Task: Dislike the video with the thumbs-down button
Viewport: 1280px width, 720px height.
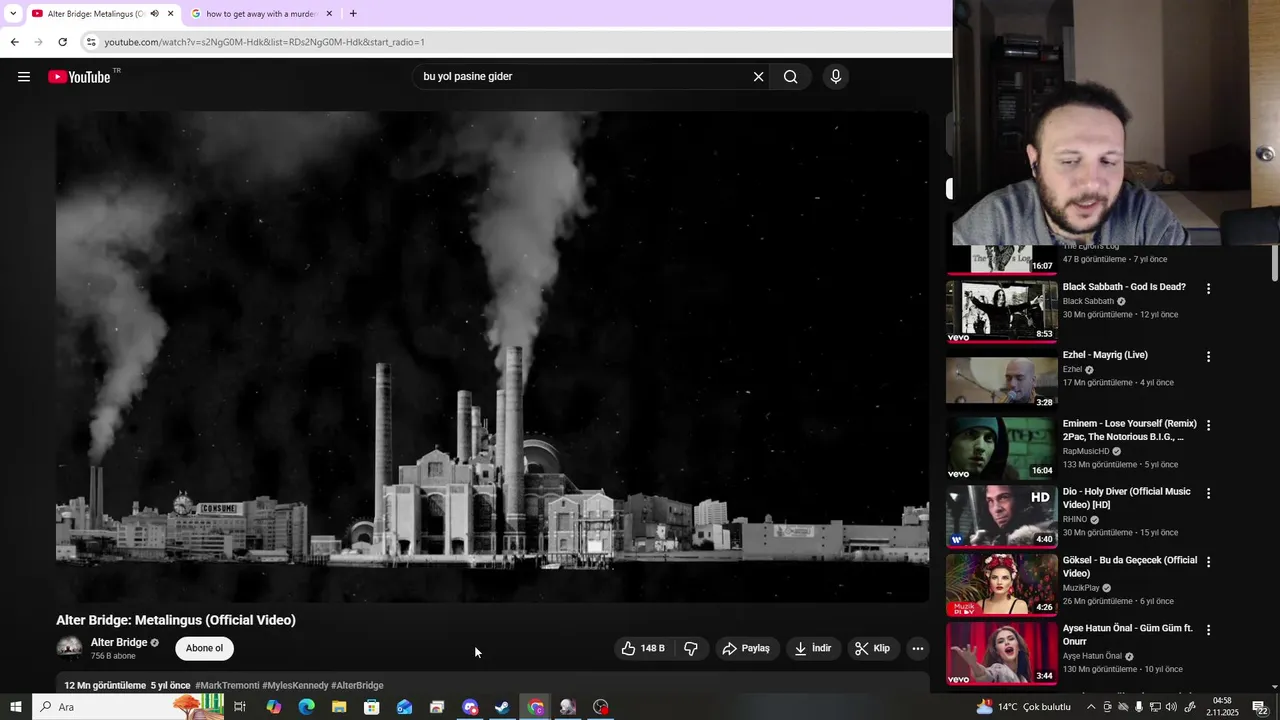Action: coord(691,648)
